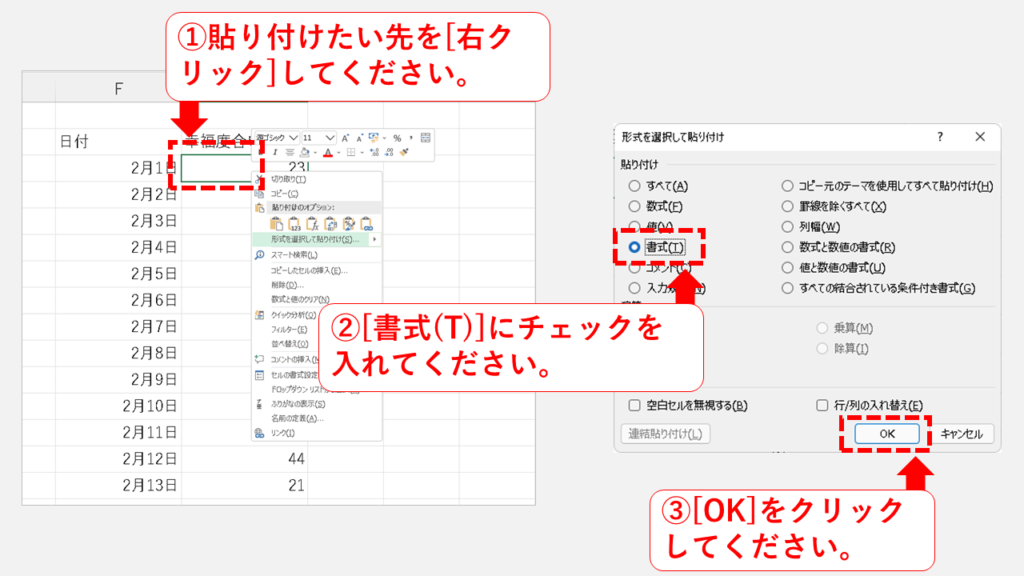Screen dimensions: 1024x576
Task: Enable 空白セルを無視する checkbox
Action: (x=634, y=405)
